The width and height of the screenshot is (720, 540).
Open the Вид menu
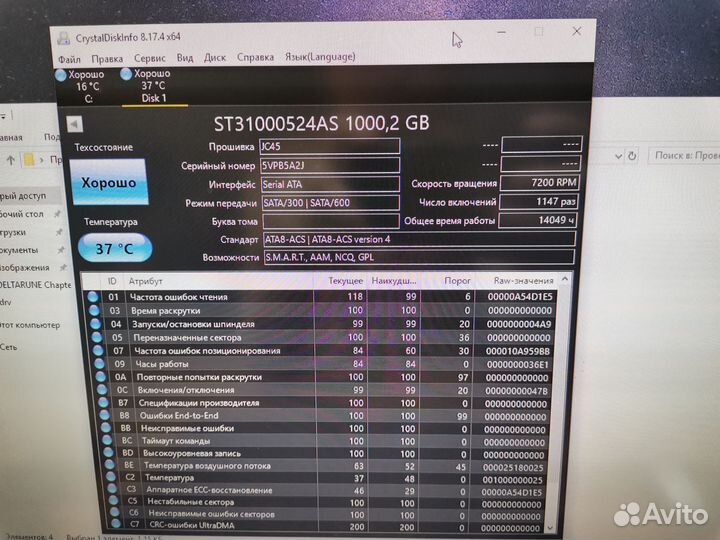pos(185,58)
